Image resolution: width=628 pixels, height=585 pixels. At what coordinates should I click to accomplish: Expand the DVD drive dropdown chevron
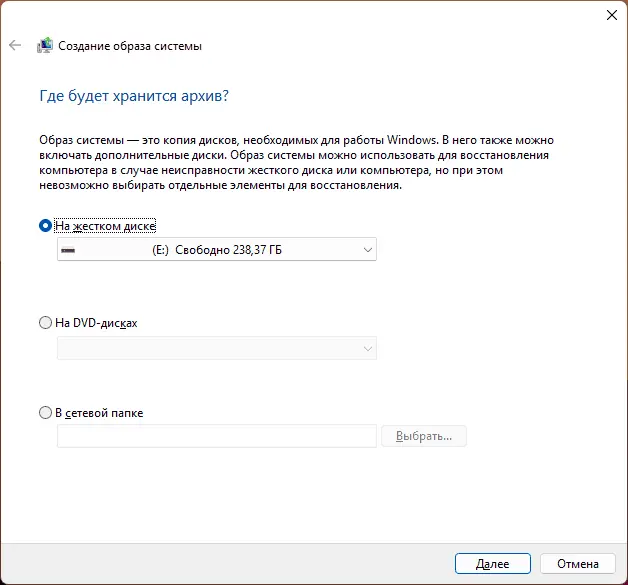368,348
